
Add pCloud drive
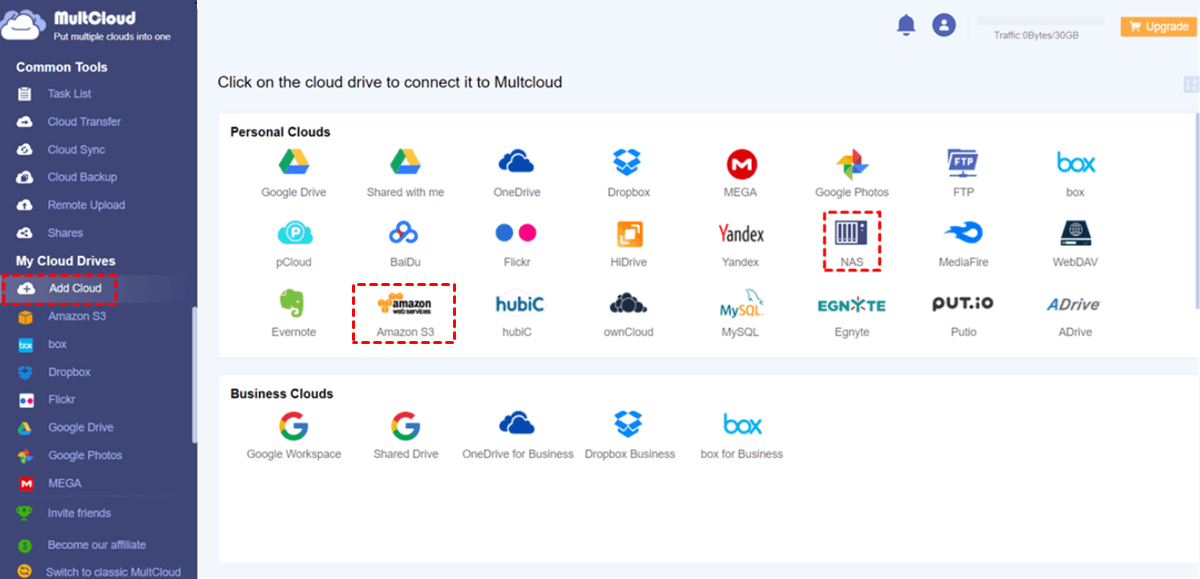(294, 243)
